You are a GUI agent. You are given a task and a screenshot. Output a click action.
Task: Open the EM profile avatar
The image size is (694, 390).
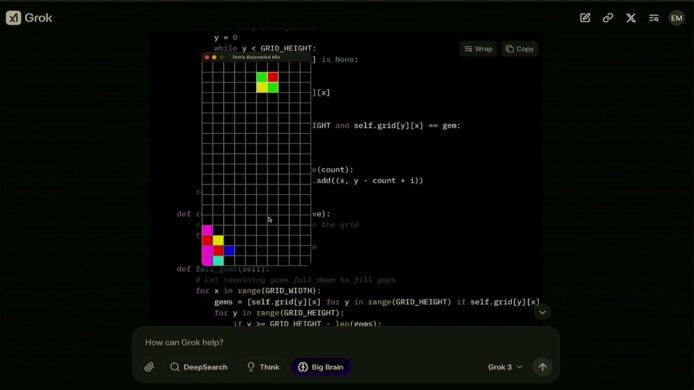pos(676,18)
